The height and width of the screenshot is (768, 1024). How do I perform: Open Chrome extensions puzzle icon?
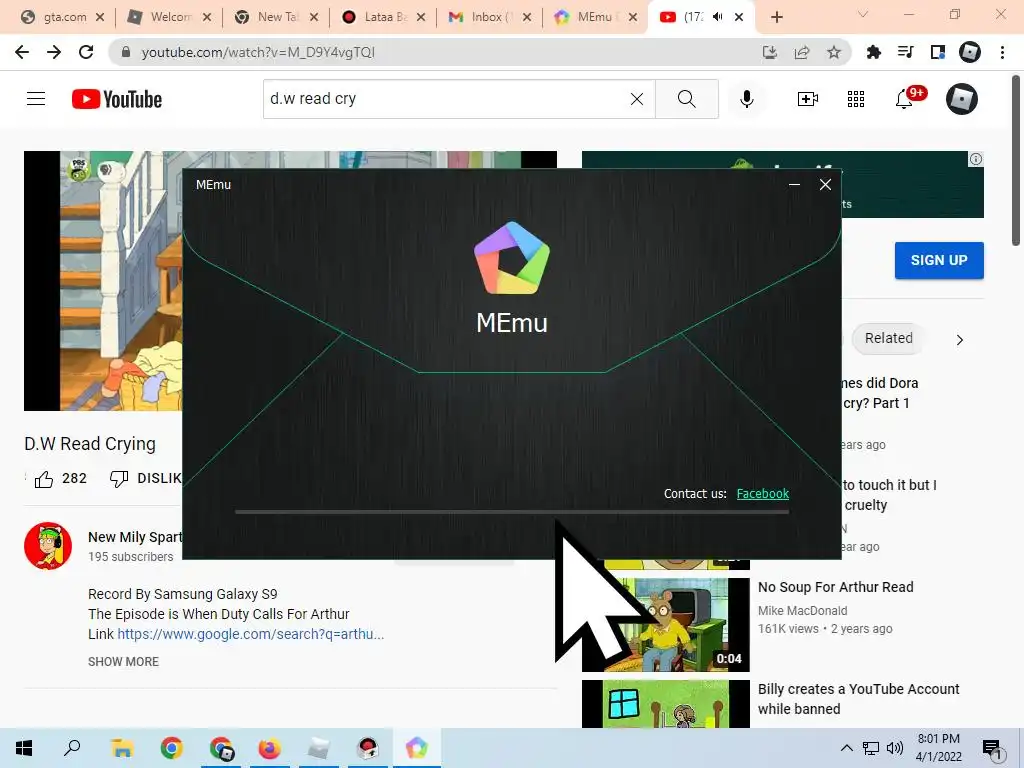(873, 52)
